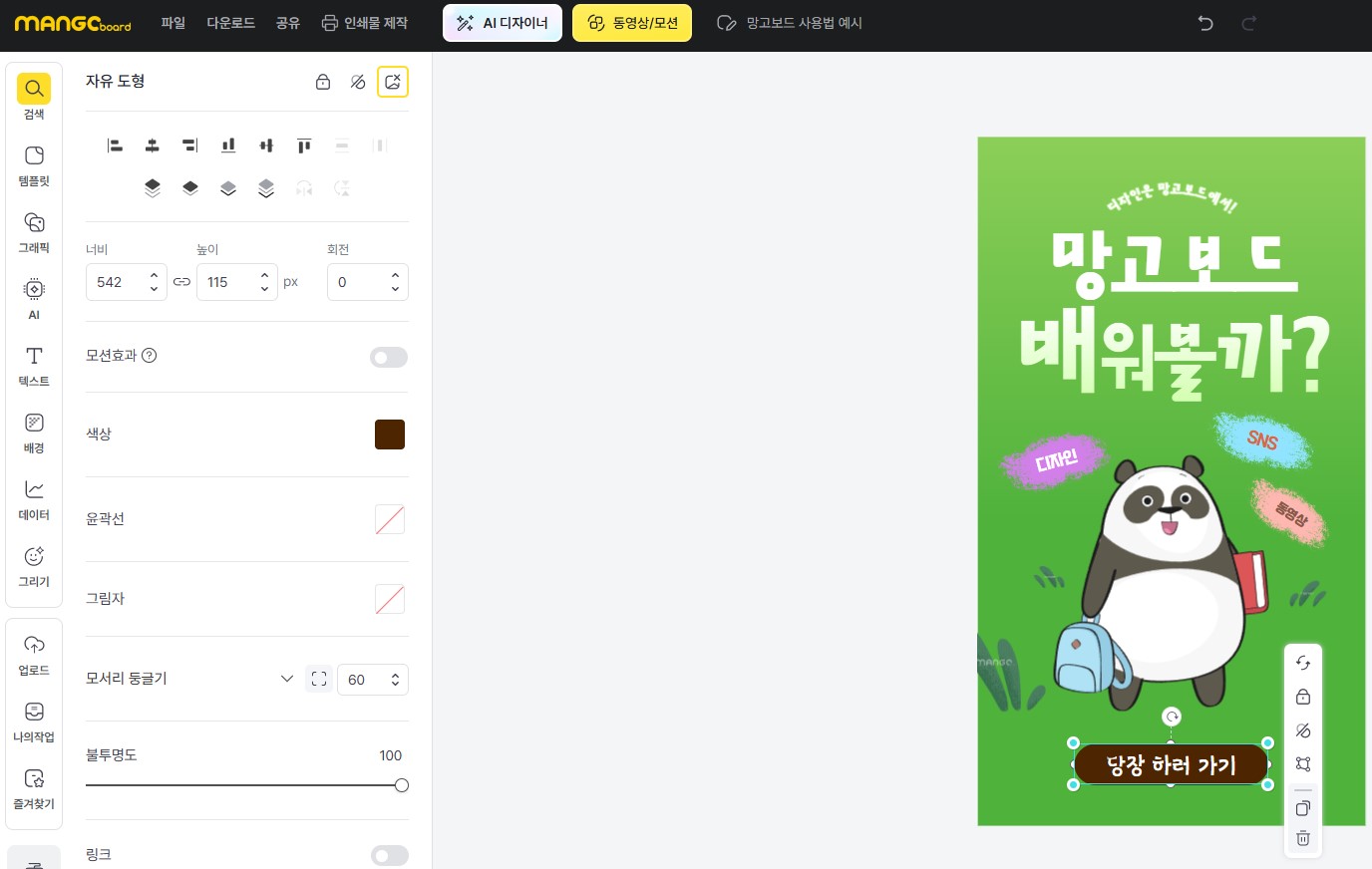This screenshot has height=869, width=1372.
Task: Open the 다운로드 menu
Action: [230, 23]
